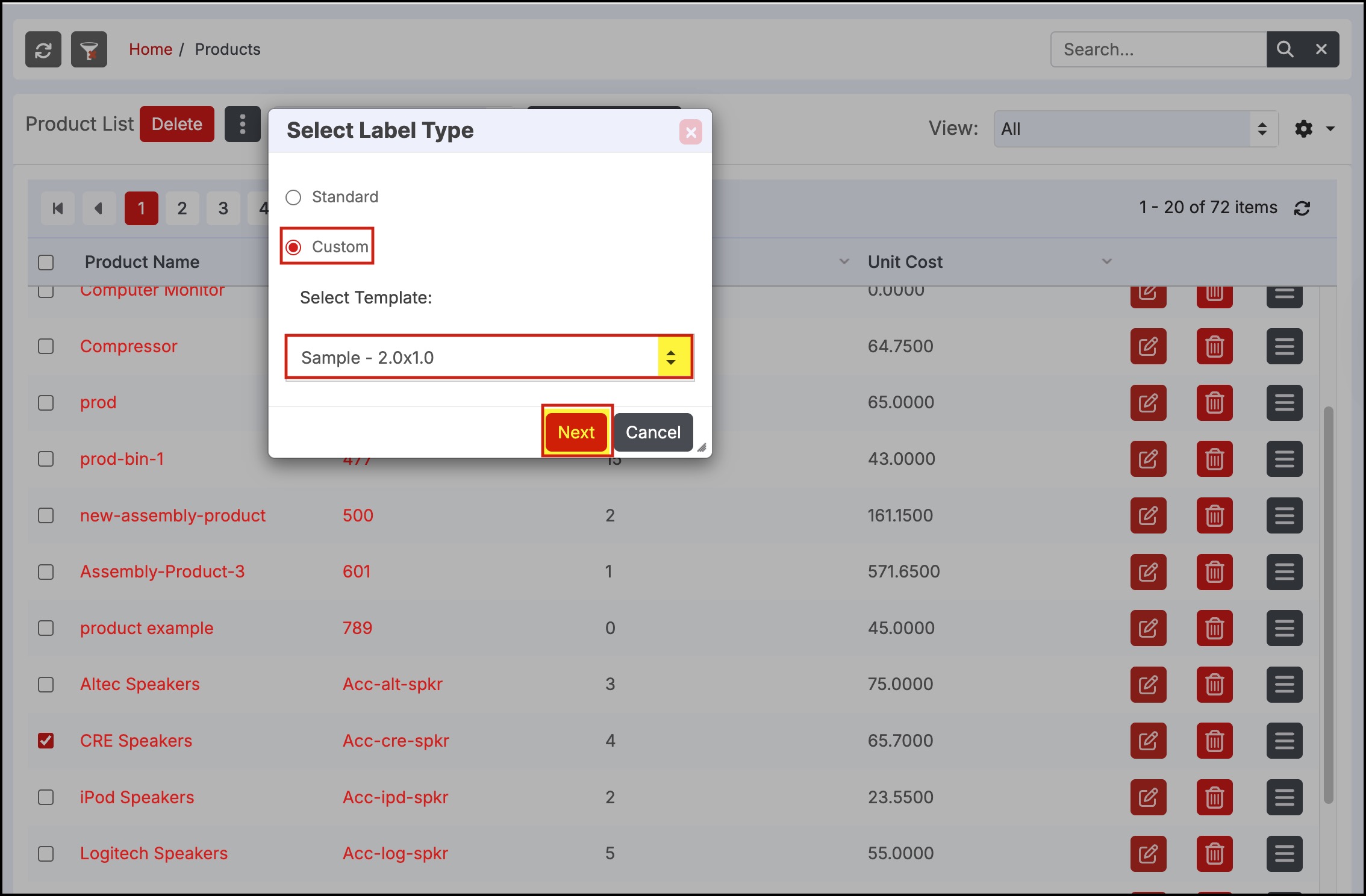Viewport: 1366px width, 896px height.
Task: Open hamburger menu for iPod Speakers row
Action: 1284,797
